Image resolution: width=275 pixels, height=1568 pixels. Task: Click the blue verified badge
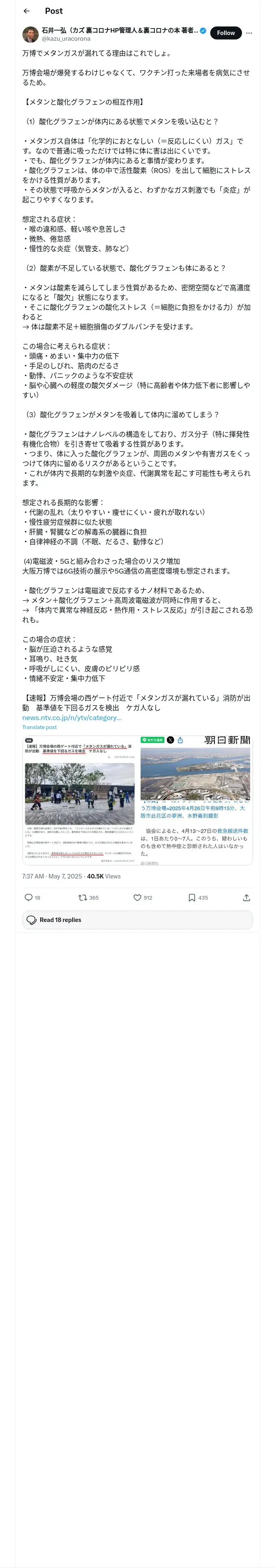pos(203,30)
